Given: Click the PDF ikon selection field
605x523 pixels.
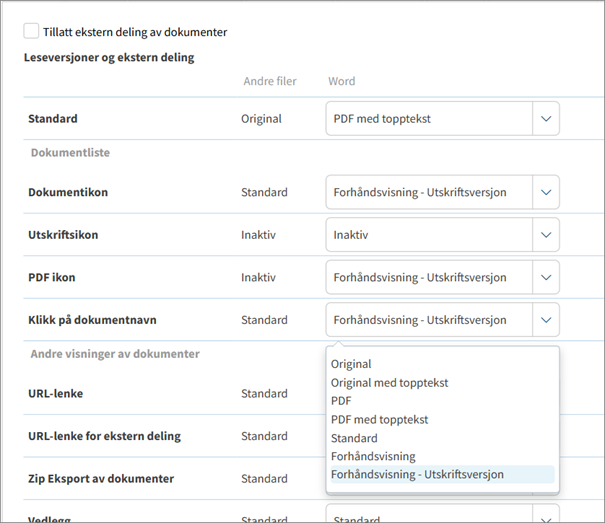Looking at the screenshot, I should click(x=428, y=277).
